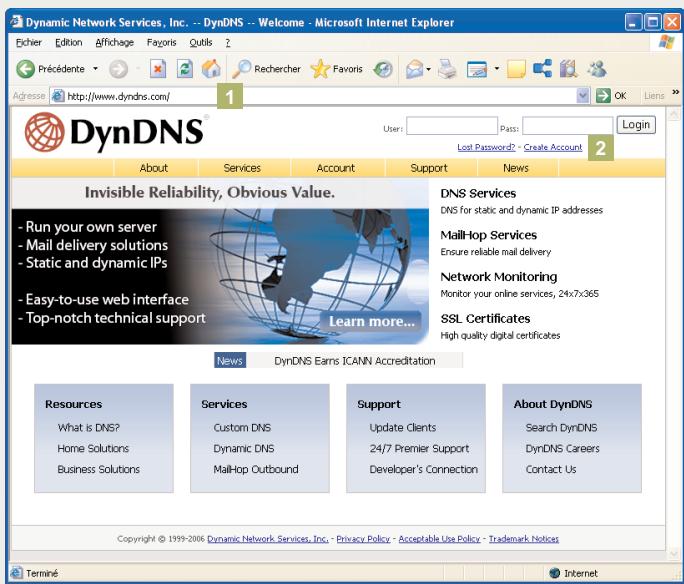Open DynDNS Earns ICANN Accreditation news

pyautogui.click(x=355, y=361)
